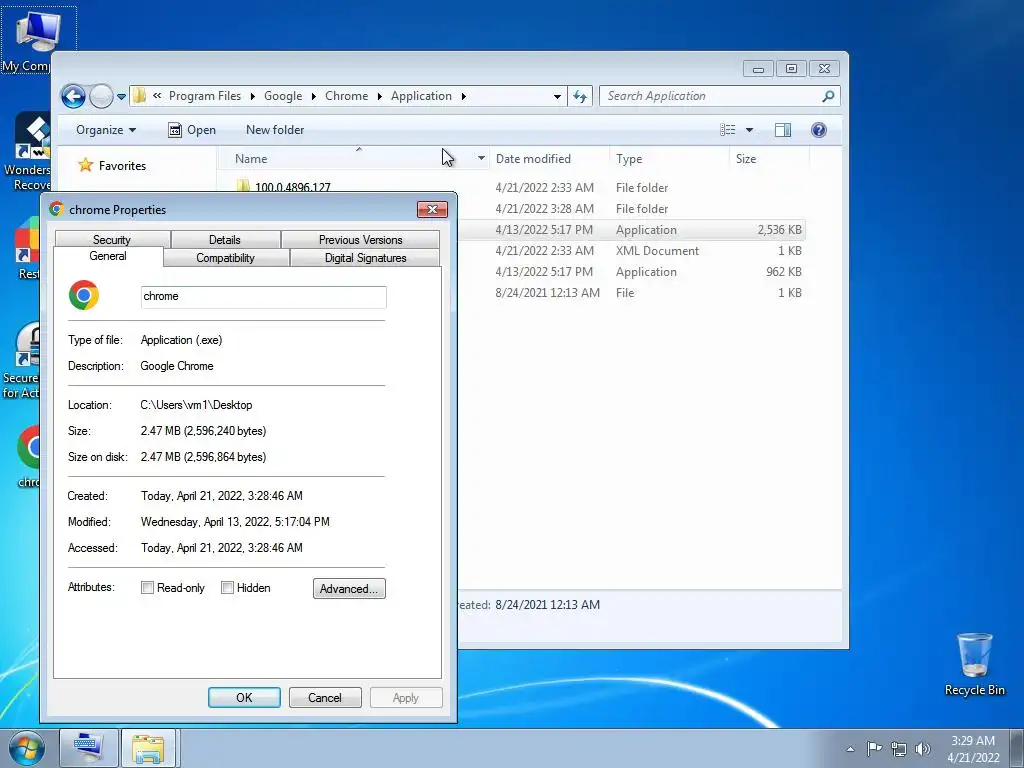Open view options dropdown arrow
This screenshot has height=768, width=1024.
750,130
